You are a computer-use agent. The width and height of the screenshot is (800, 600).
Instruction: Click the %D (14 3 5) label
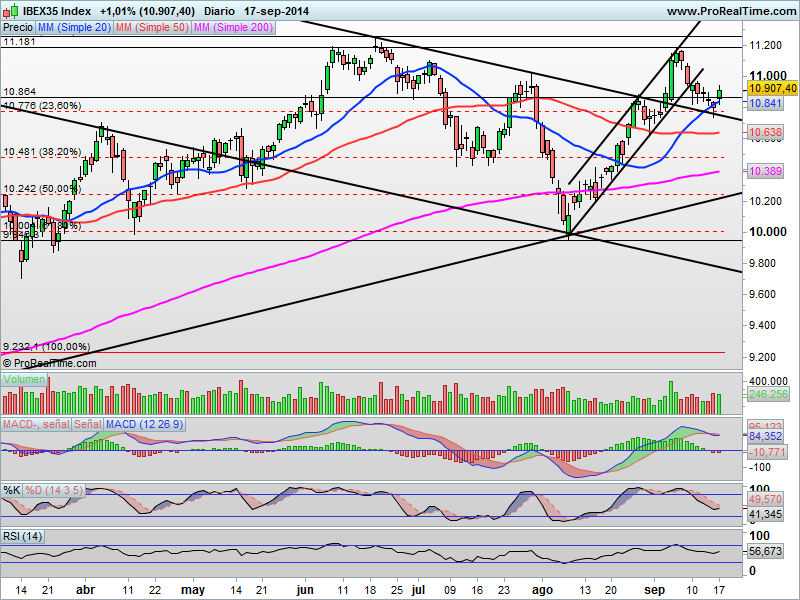click(54, 491)
